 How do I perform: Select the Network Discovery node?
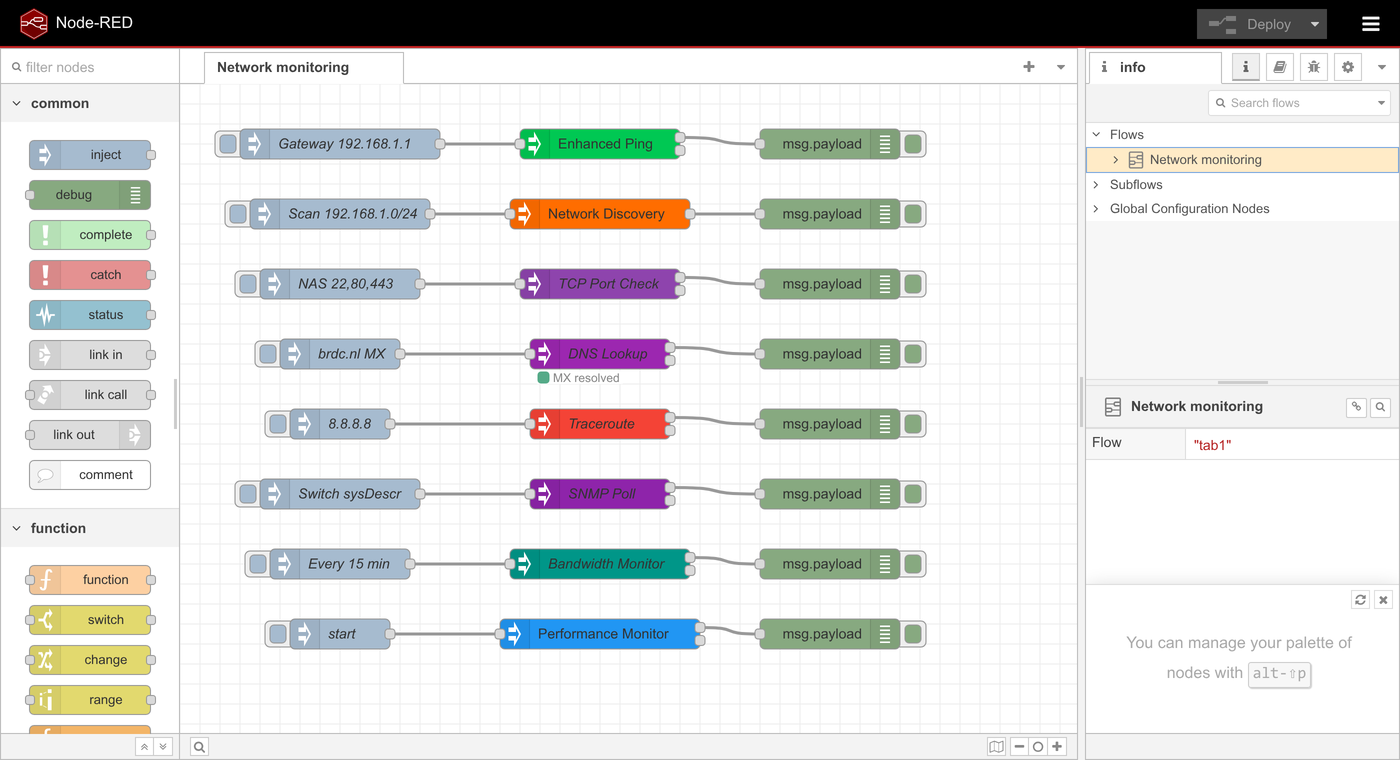tap(600, 214)
